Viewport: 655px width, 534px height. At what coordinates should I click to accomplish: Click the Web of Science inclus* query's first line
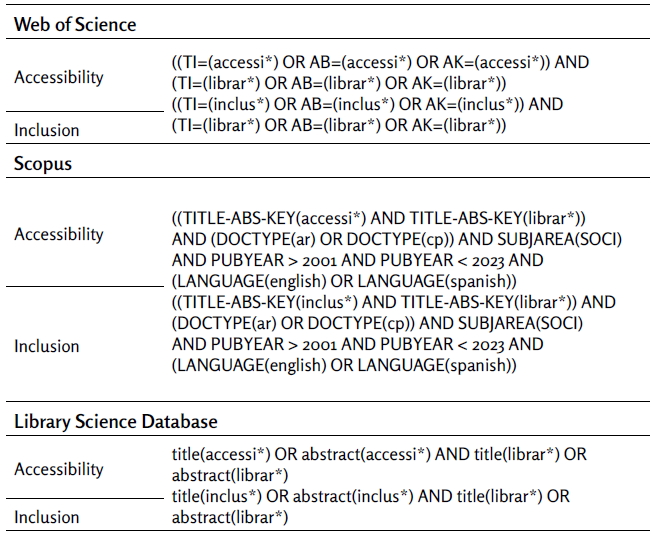click(x=367, y=104)
